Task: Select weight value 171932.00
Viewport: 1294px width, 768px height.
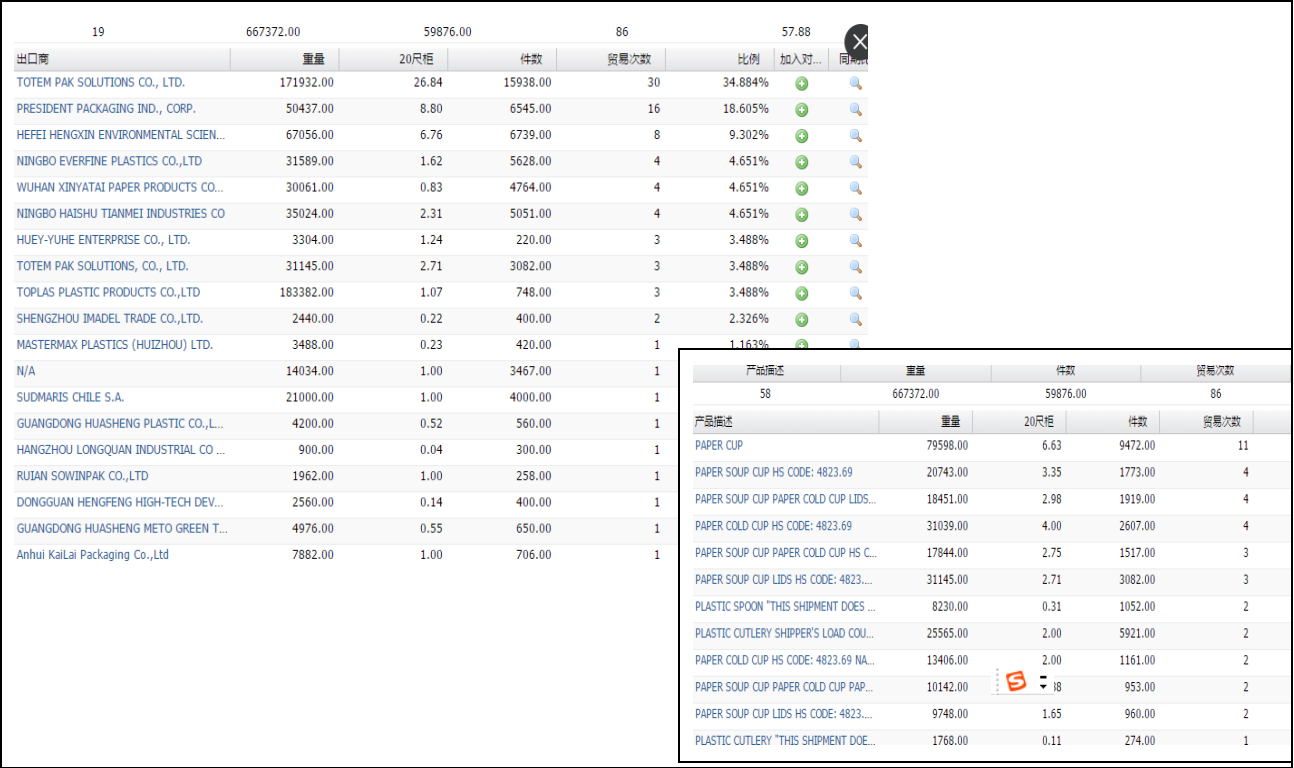Action: 307,83
